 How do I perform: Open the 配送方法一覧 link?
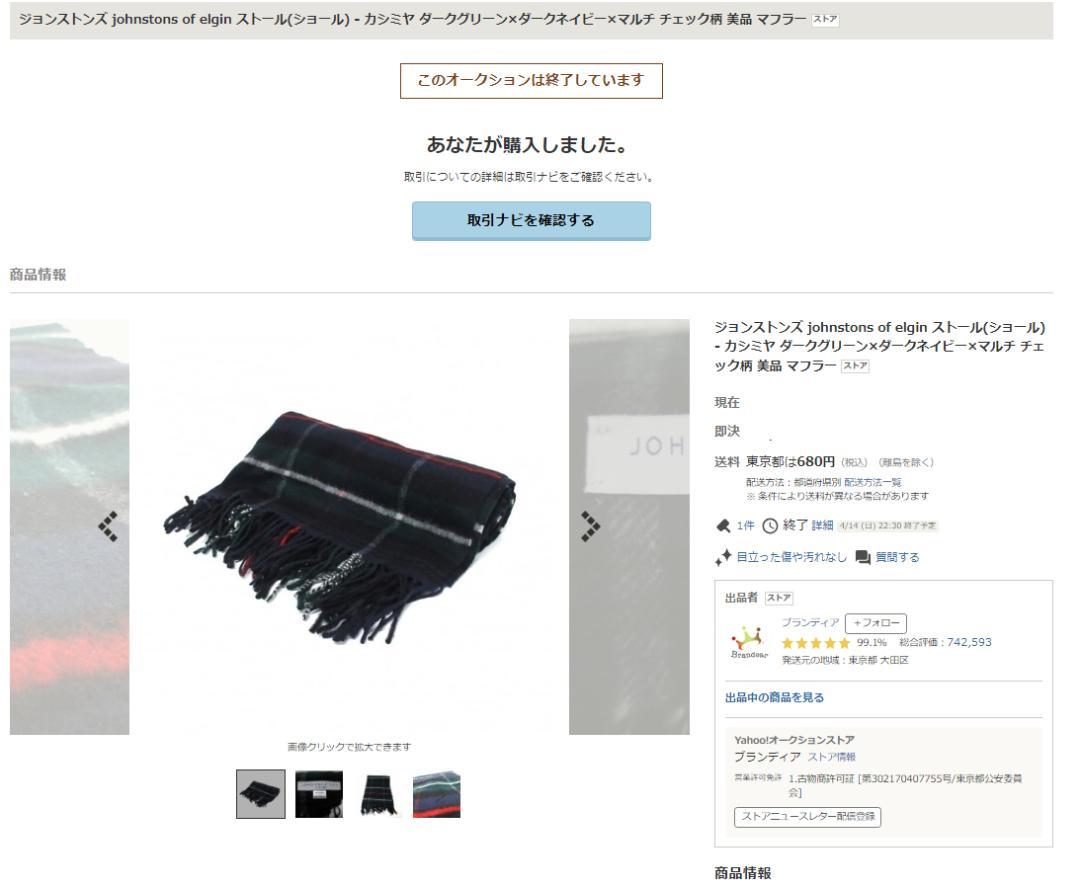coord(873,482)
